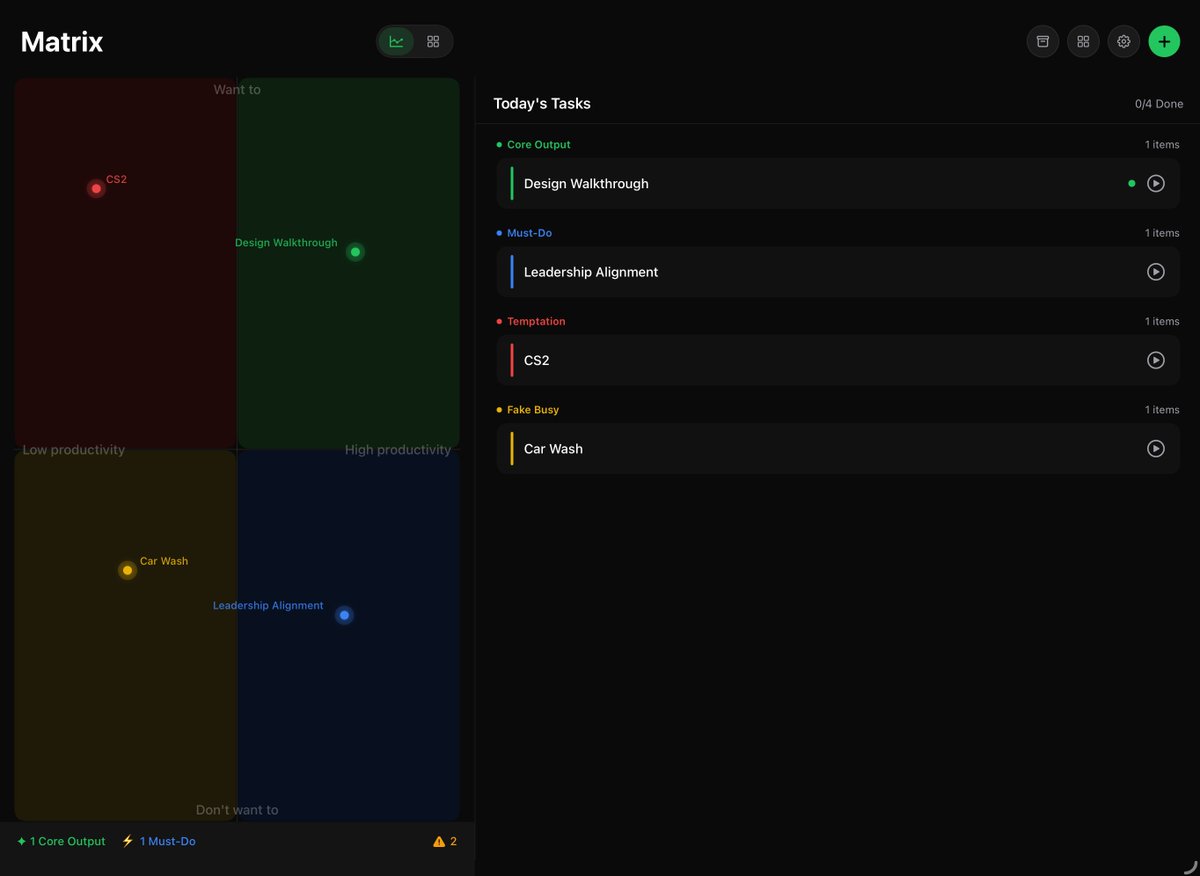Open settings gear icon

[1124, 41]
